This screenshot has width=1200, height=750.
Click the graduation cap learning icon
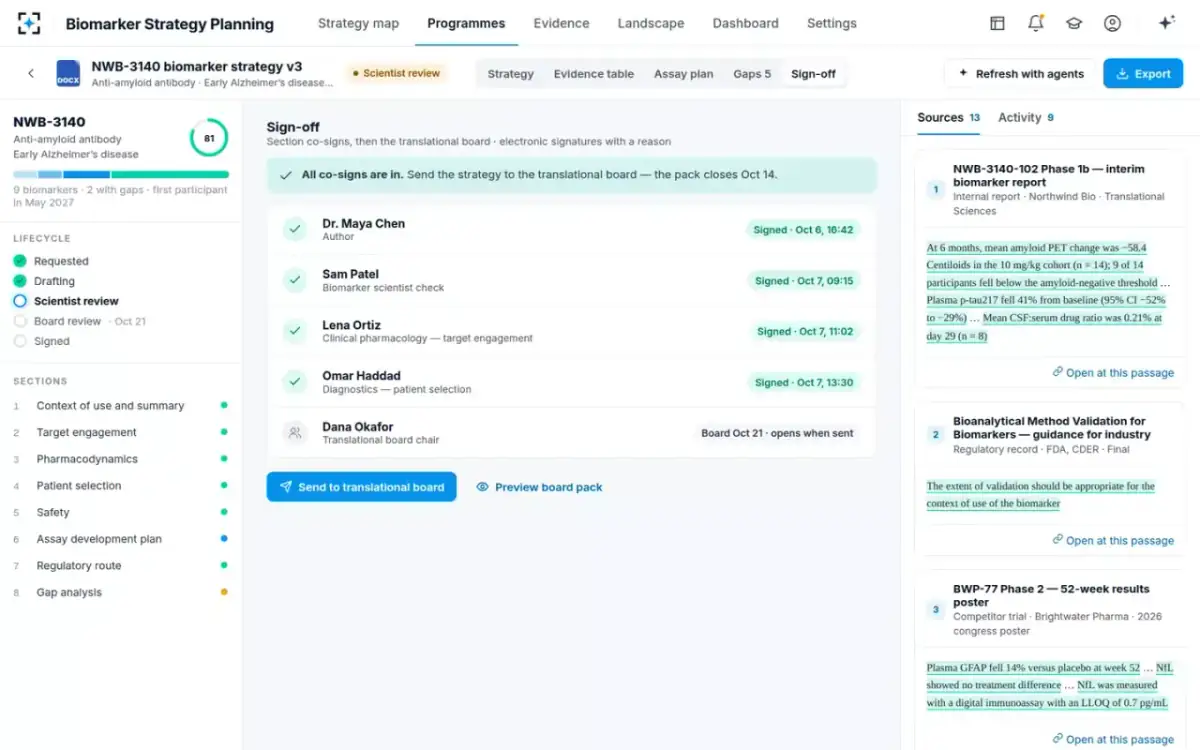point(1074,23)
